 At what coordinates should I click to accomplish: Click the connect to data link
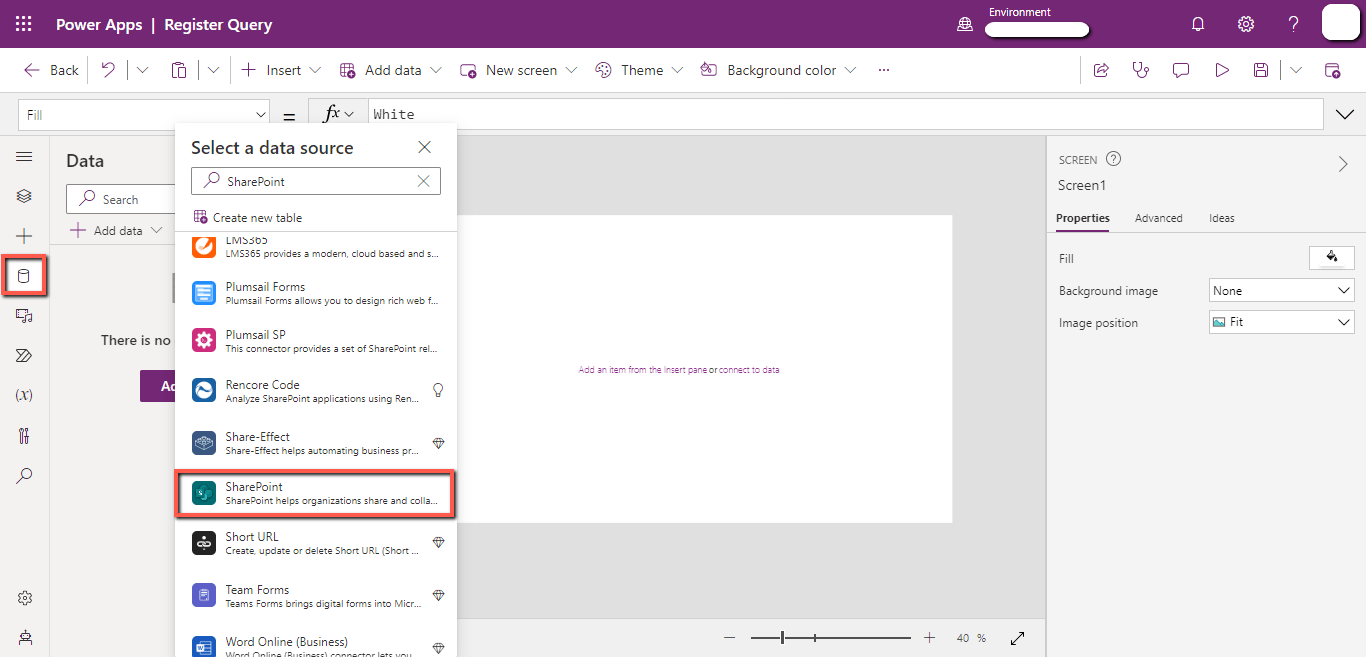pos(749,370)
